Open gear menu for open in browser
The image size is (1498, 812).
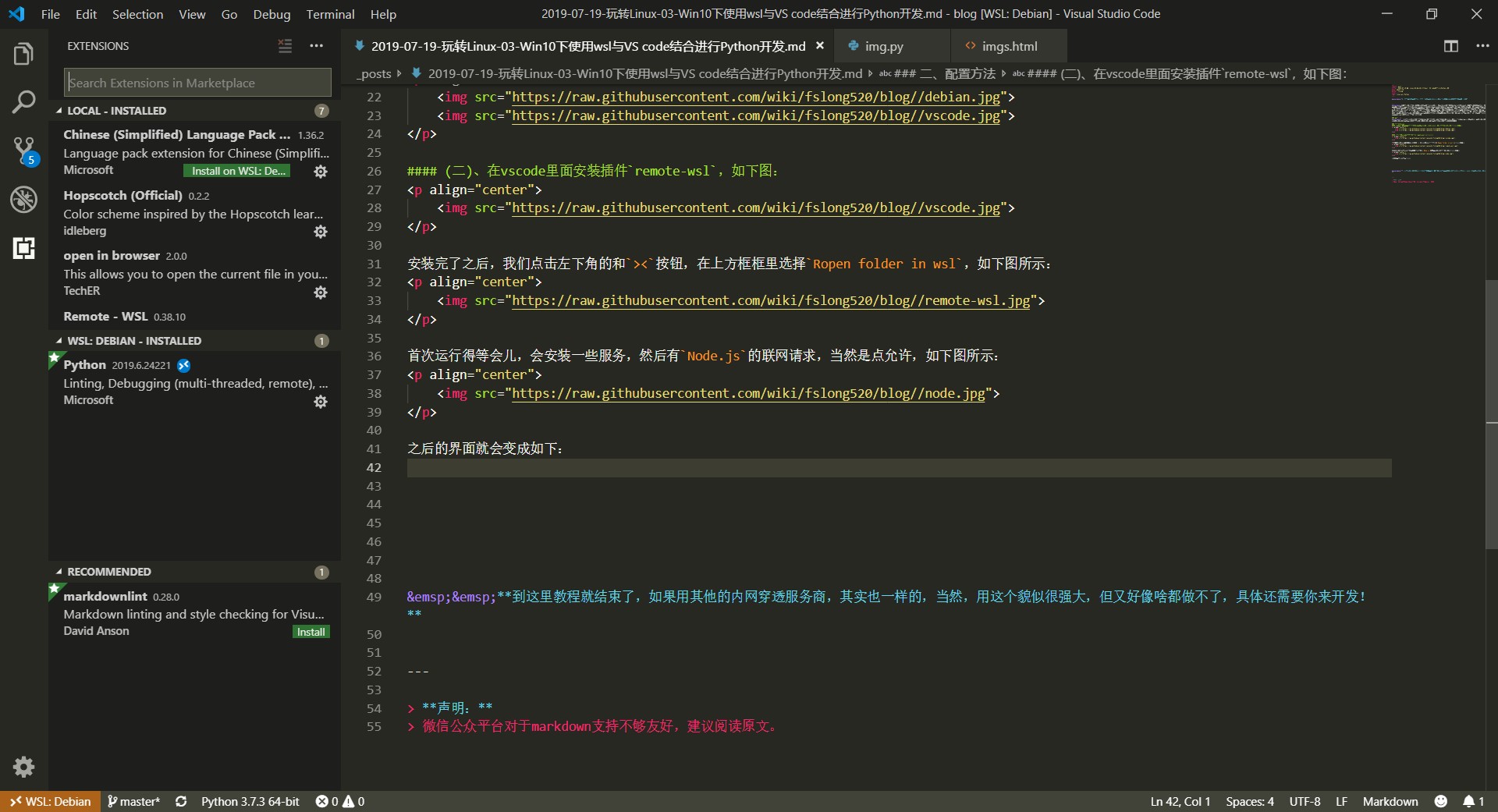321,293
